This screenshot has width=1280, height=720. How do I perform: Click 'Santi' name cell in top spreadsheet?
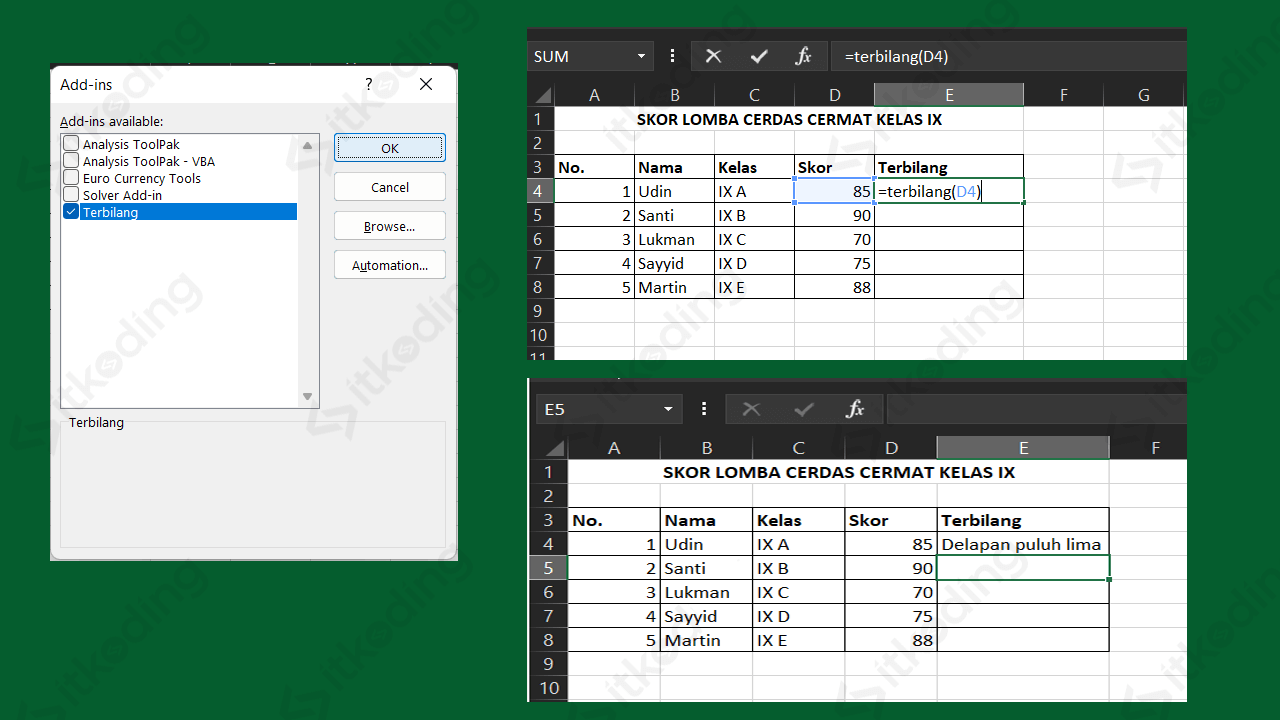click(x=675, y=215)
